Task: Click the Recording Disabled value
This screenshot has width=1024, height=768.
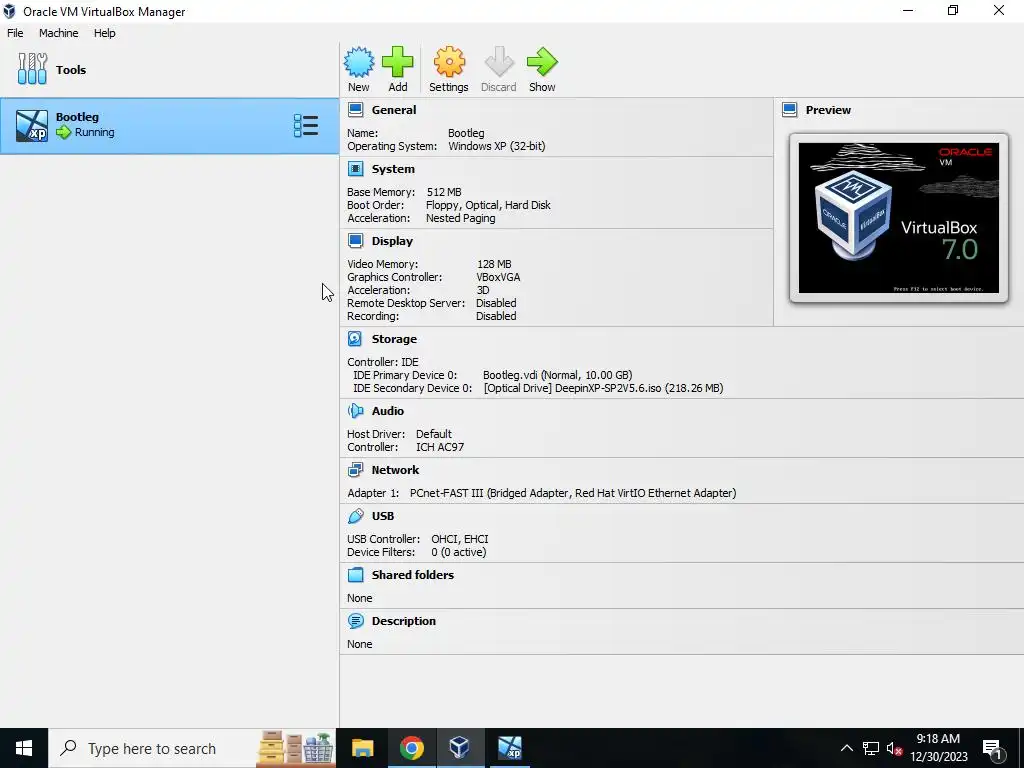Action: point(496,316)
